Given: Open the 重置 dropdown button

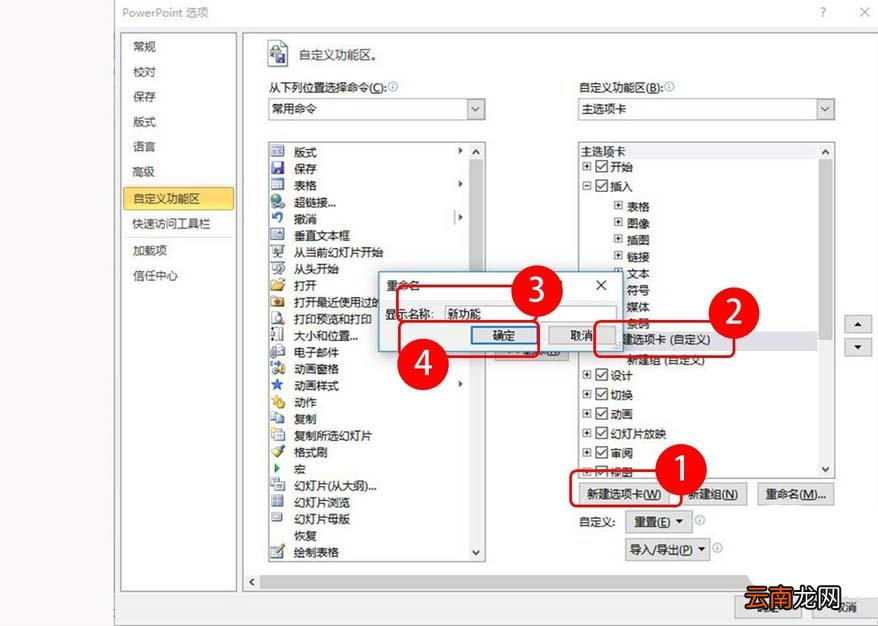Looking at the screenshot, I should (658, 522).
